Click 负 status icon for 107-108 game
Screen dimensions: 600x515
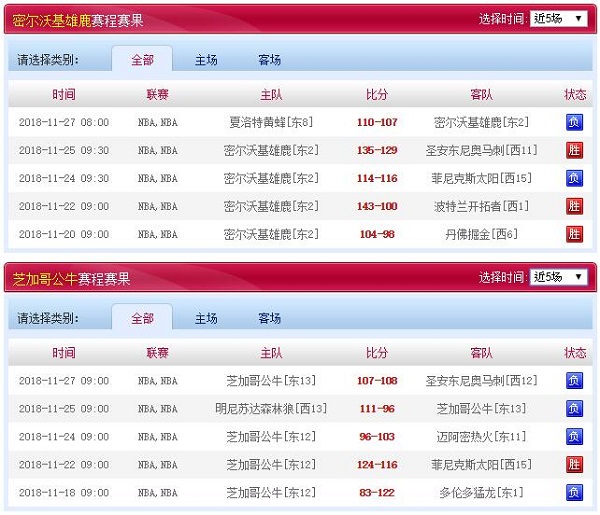tap(574, 381)
